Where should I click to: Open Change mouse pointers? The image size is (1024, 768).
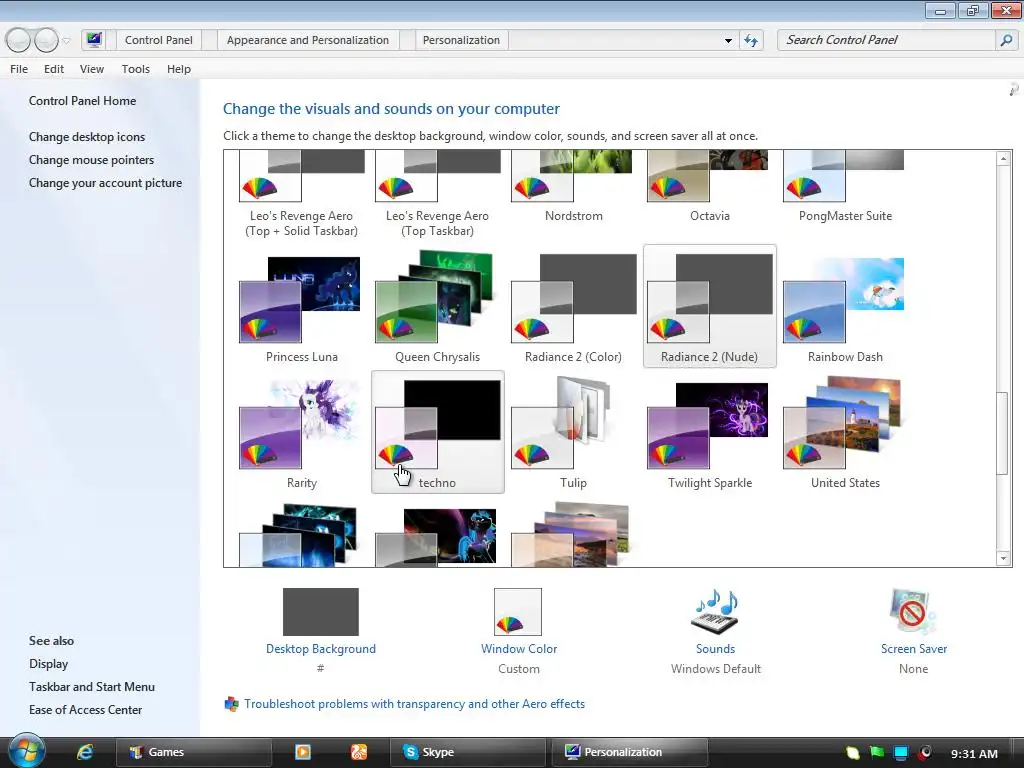click(x=91, y=160)
